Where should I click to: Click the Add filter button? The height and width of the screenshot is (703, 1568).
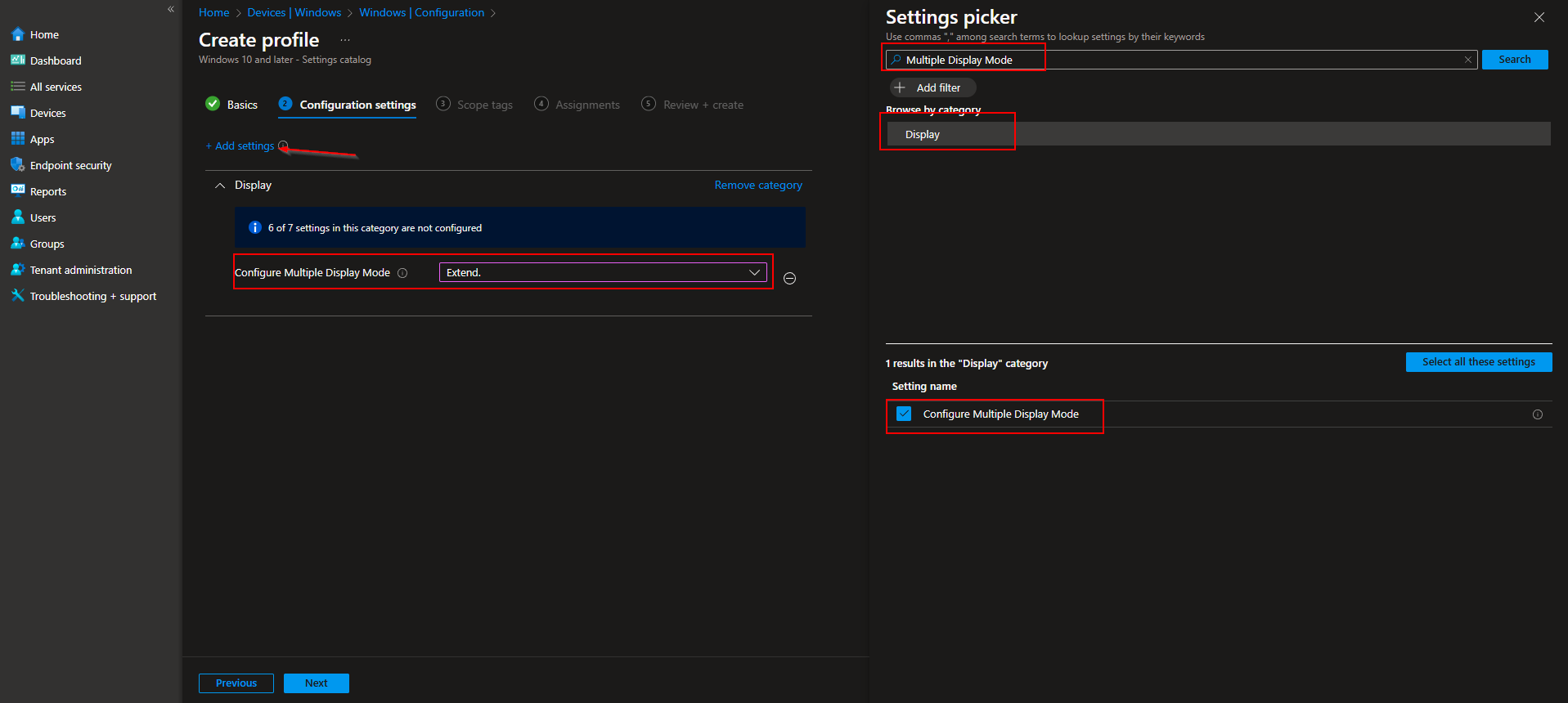932,87
